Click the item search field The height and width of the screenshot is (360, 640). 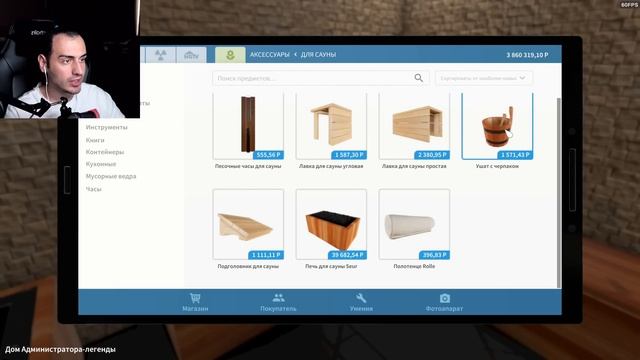pyautogui.click(x=321, y=78)
